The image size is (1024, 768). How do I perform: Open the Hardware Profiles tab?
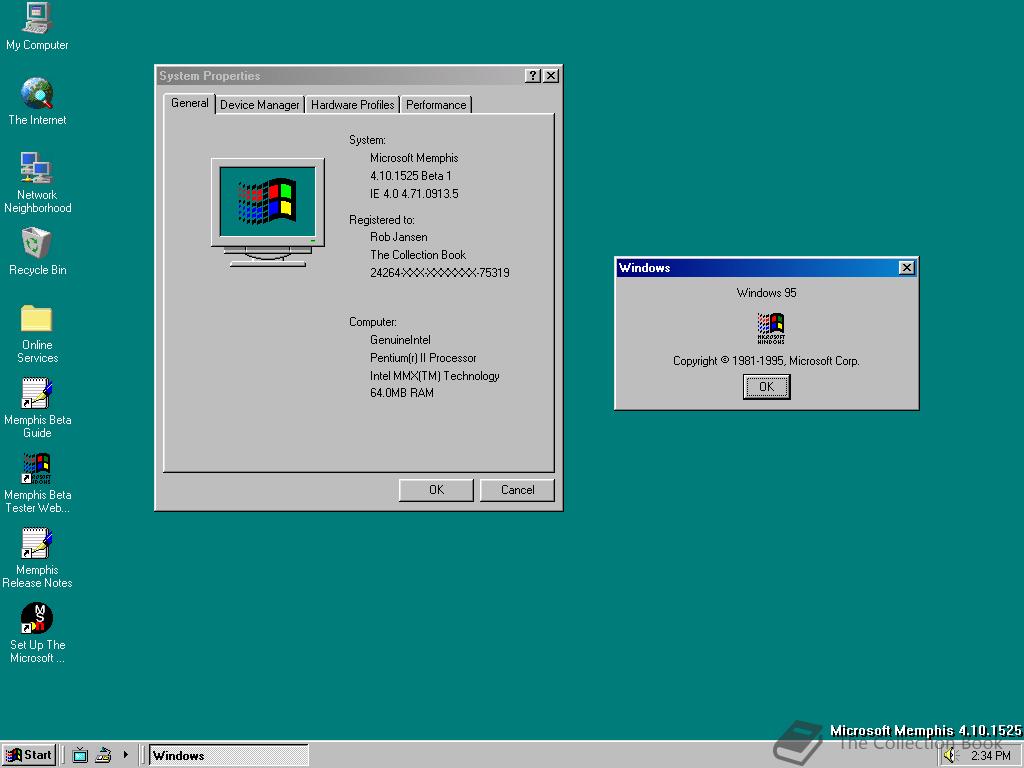[x=352, y=104]
